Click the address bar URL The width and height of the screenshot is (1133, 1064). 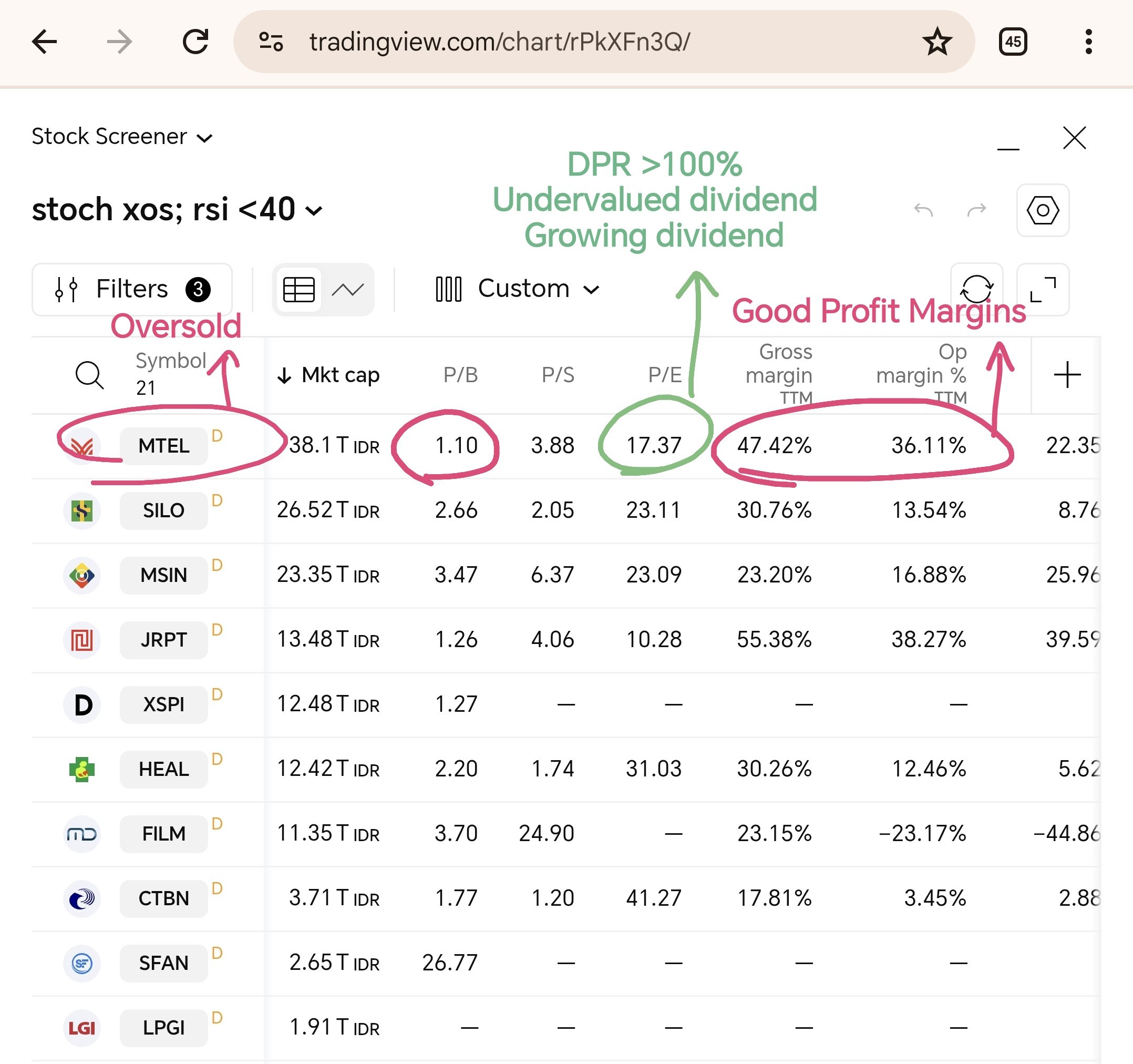point(499,42)
